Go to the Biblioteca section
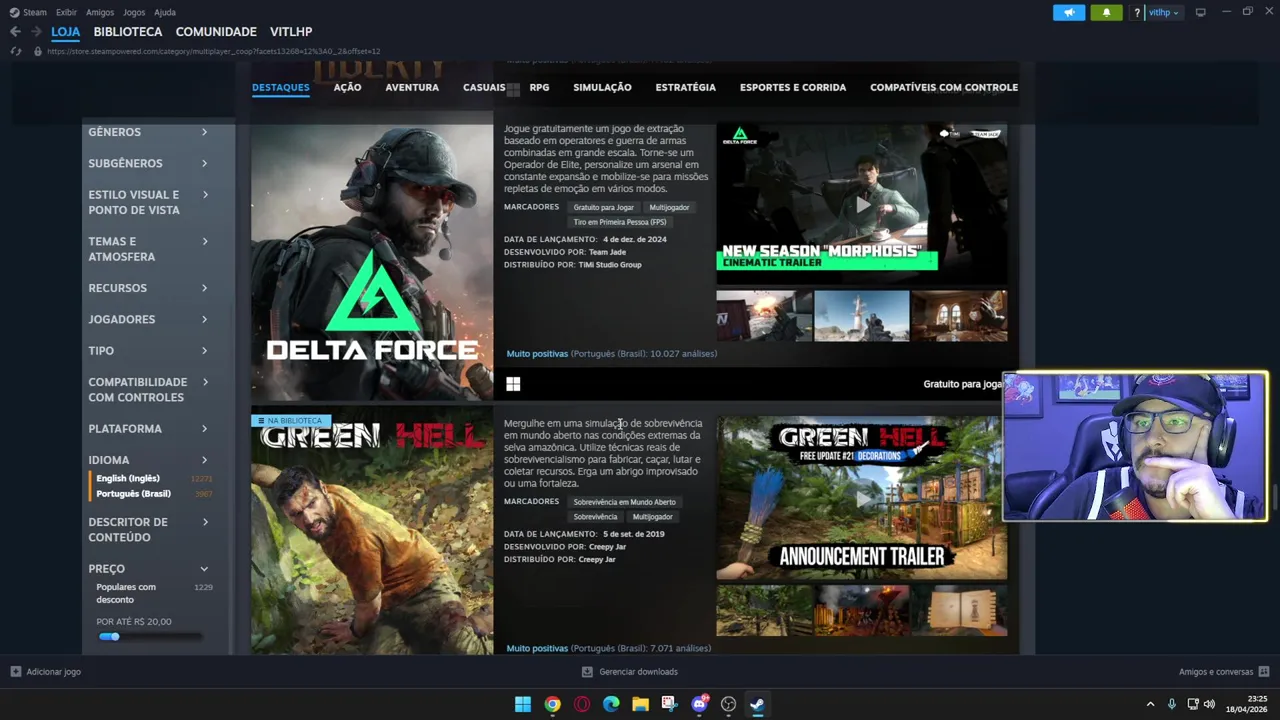 pyautogui.click(x=127, y=32)
